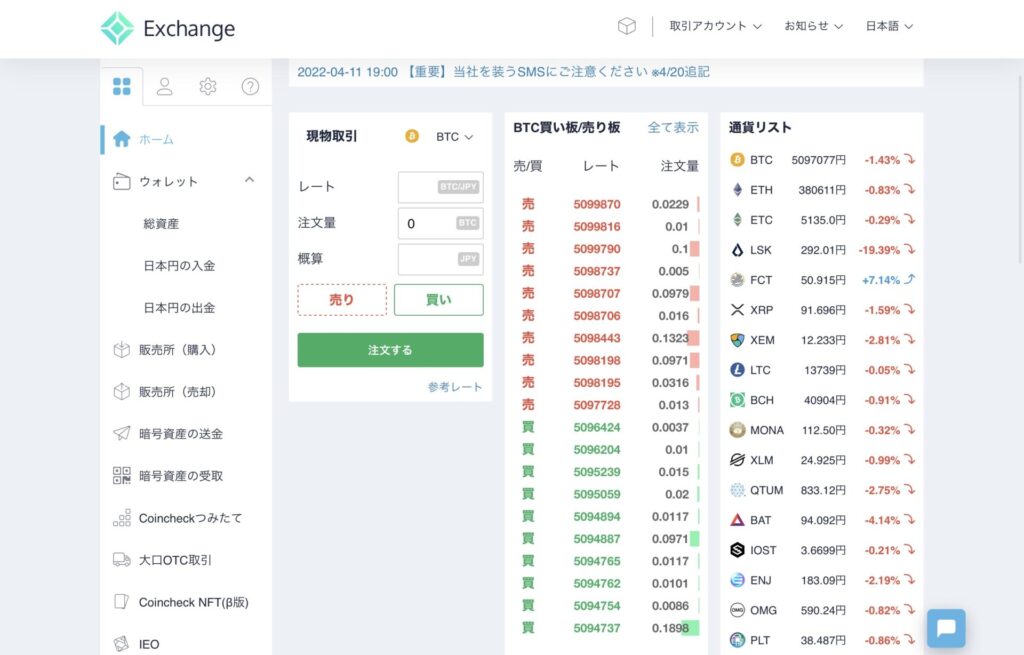
Task: Click the IEO sidebar icon
Action: (x=121, y=644)
